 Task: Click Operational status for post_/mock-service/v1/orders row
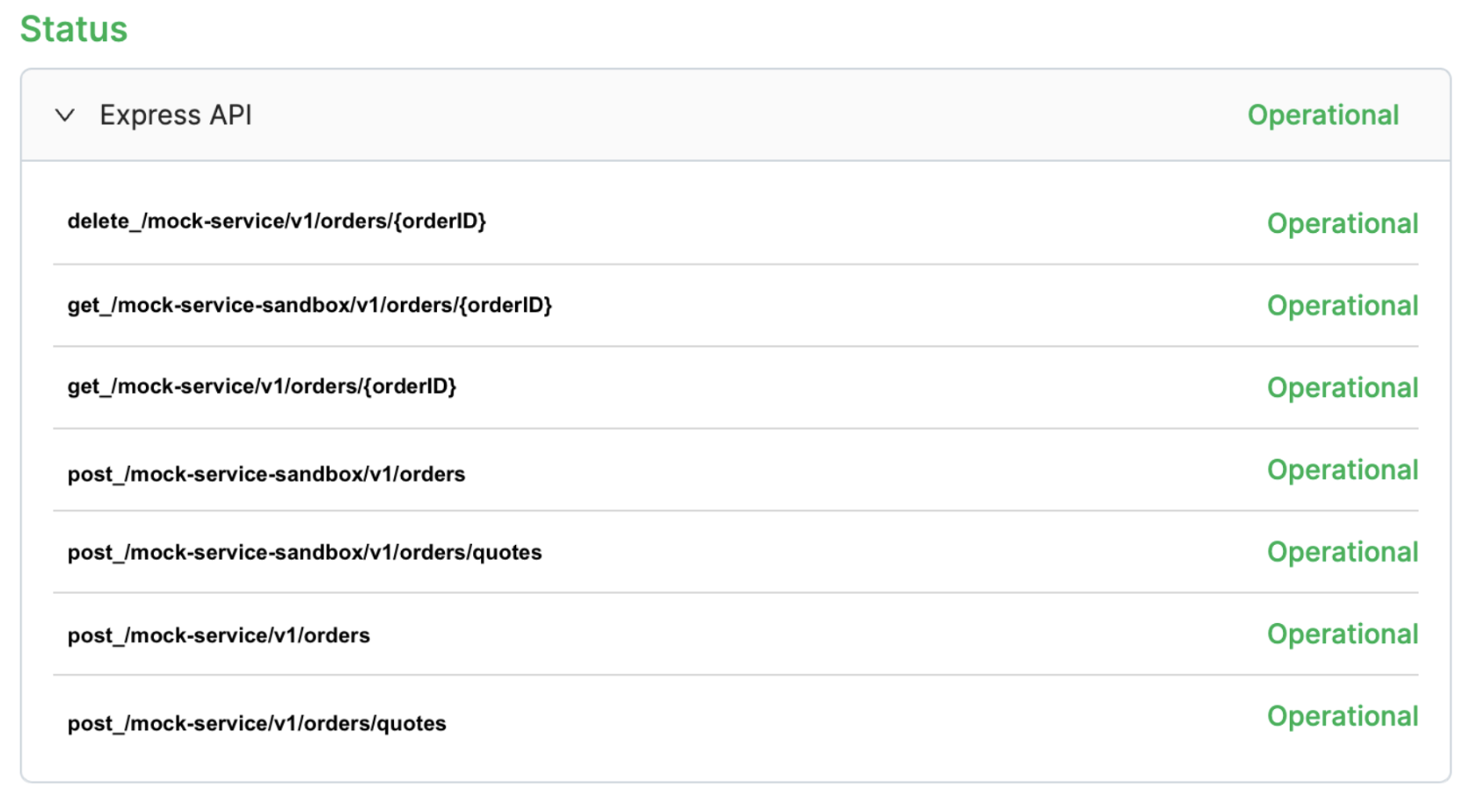click(1342, 634)
